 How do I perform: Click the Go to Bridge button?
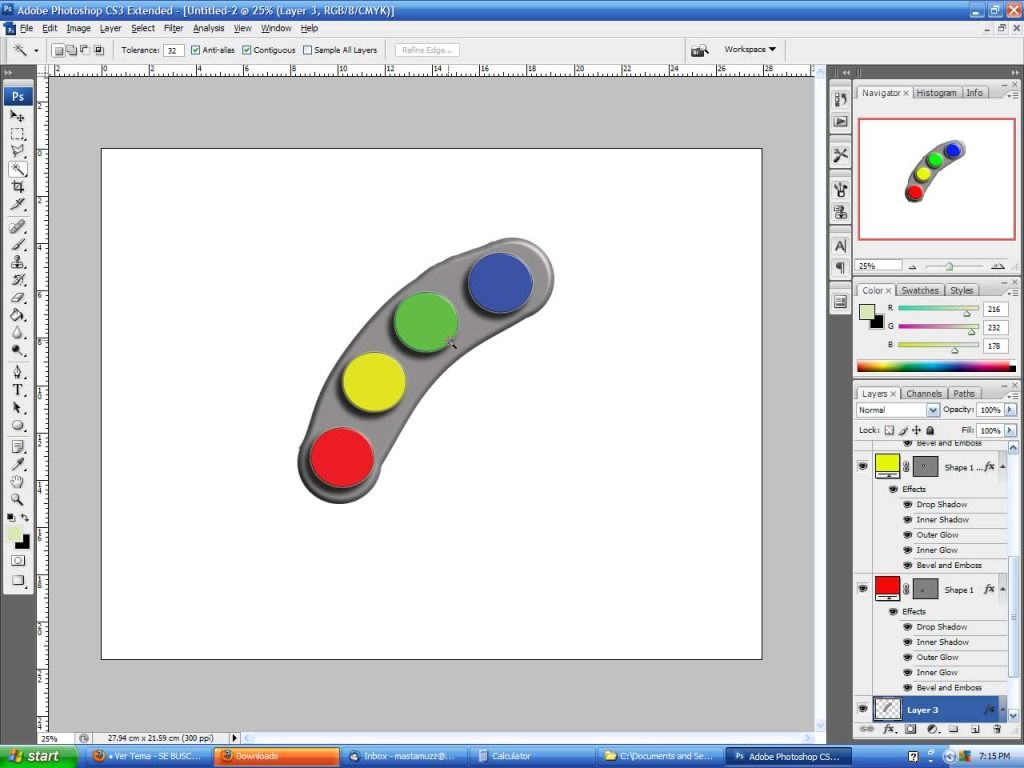(699, 50)
